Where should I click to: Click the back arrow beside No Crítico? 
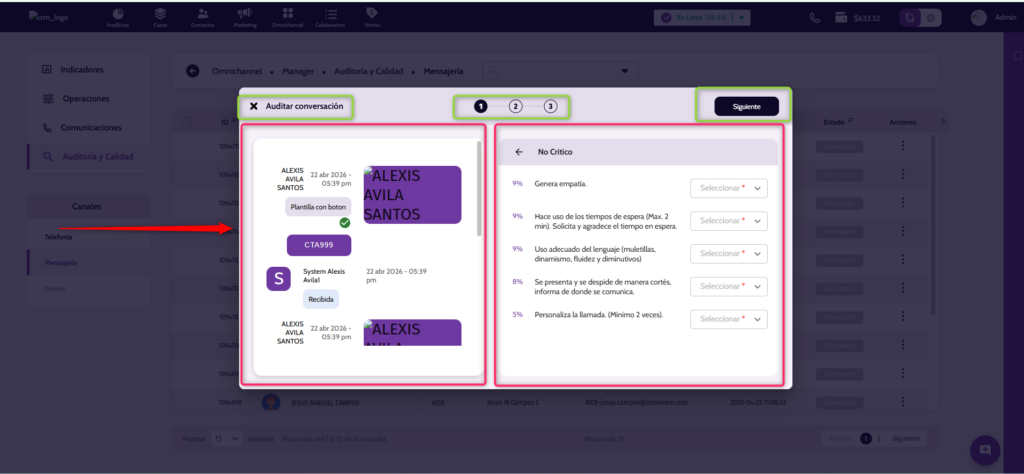(x=519, y=152)
